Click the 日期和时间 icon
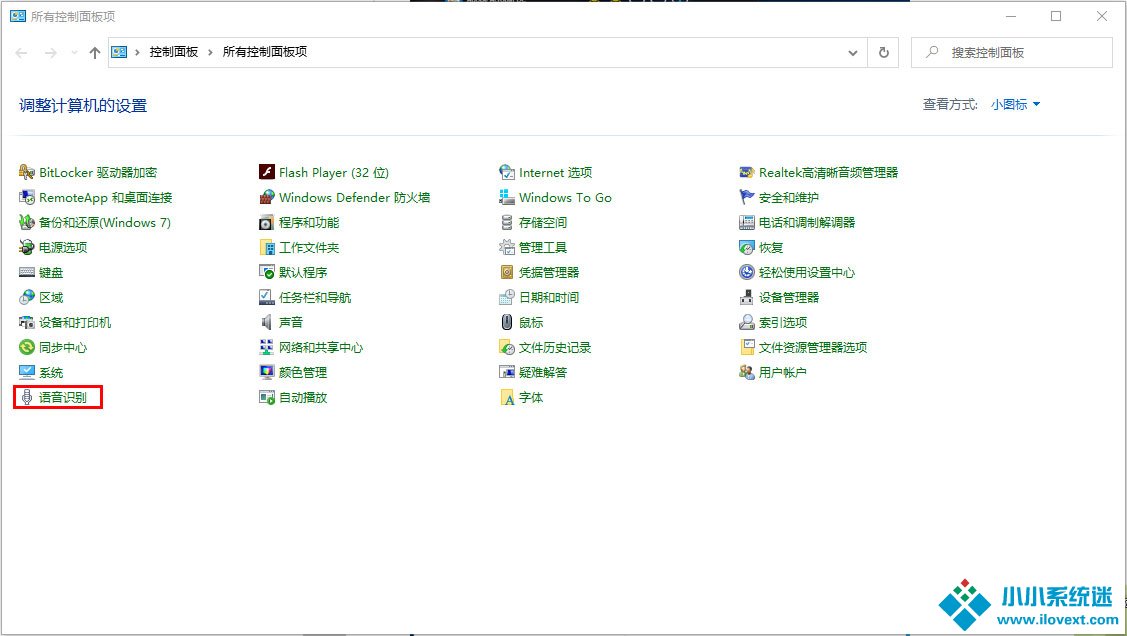 [x=507, y=298]
